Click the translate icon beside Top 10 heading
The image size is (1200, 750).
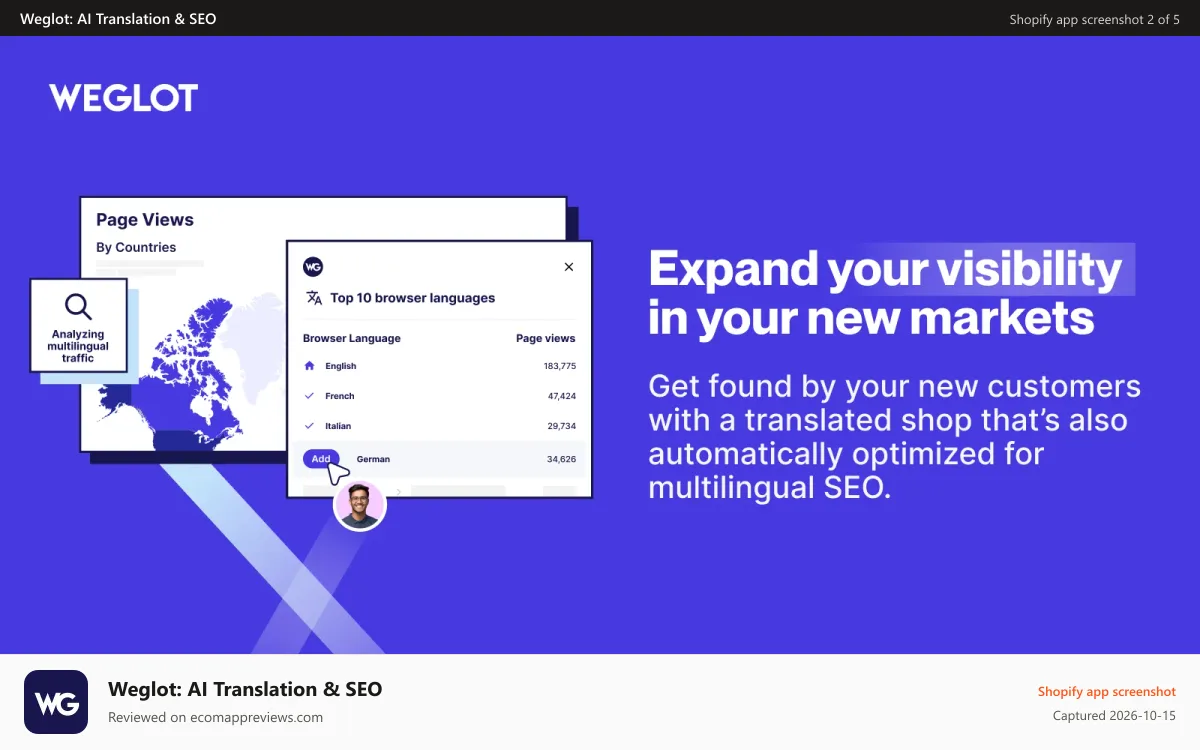pyautogui.click(x=314, y=298)
